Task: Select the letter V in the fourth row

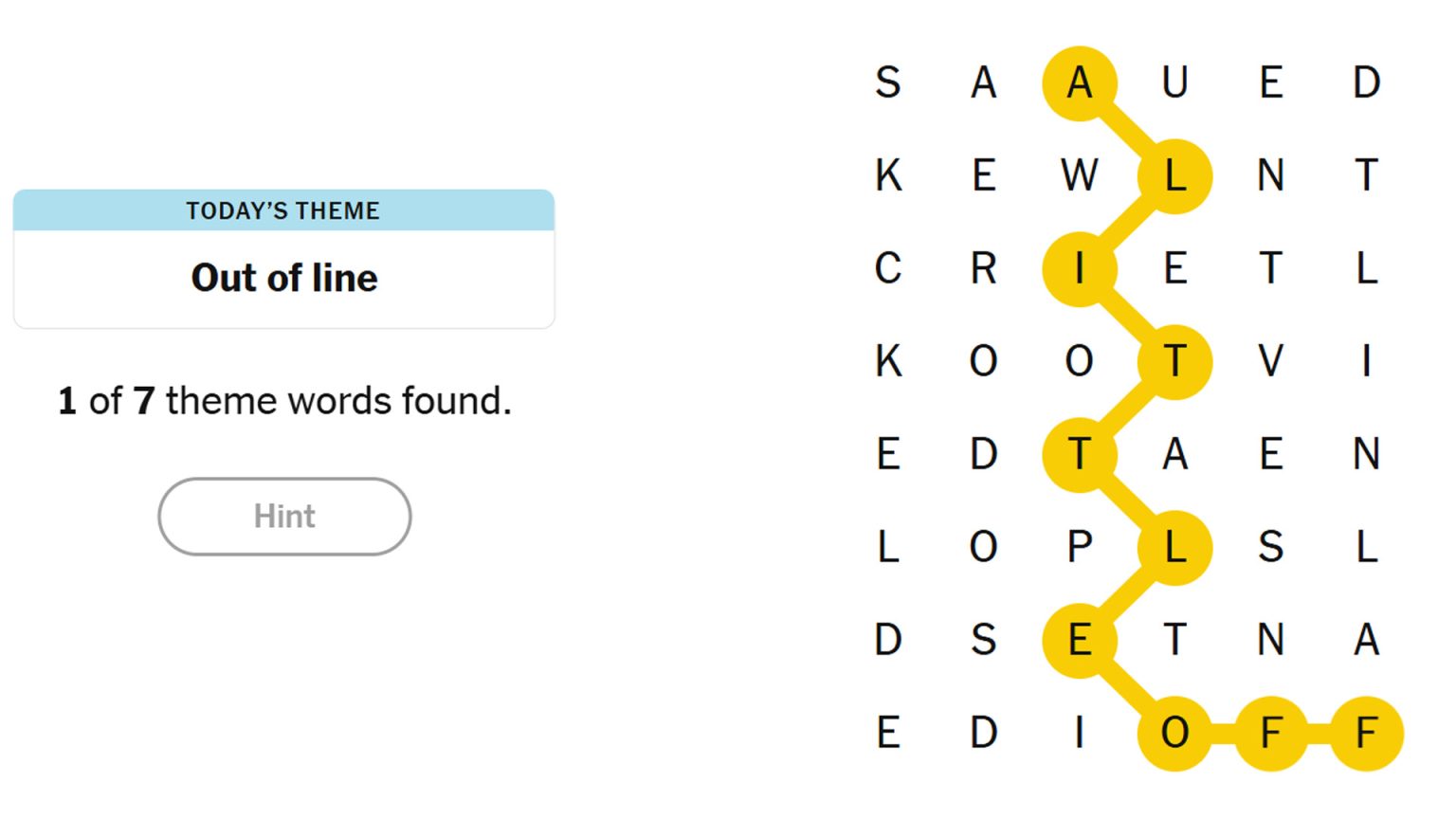Action: [x=1270, y=361]
